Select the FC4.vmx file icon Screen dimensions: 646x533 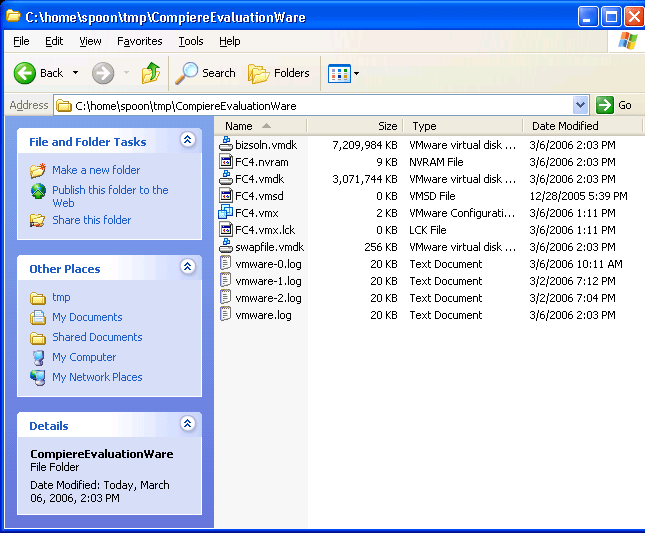[x=226, y=213]
